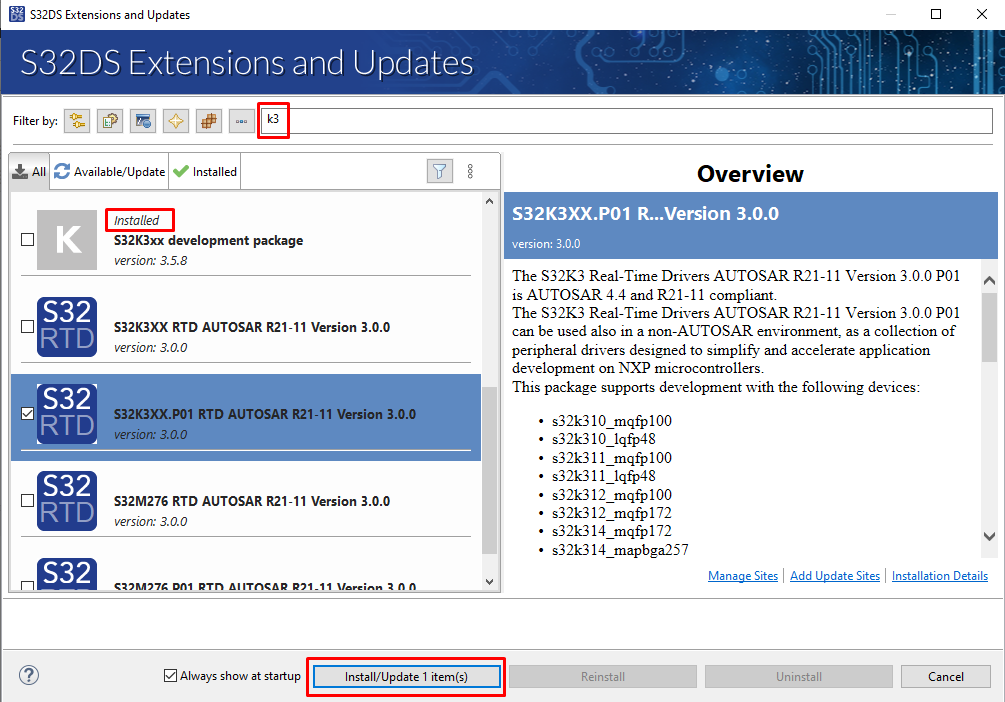Image resolution: width=1005 pixels, height=702 pixels.
Task: Click the blue window filter icon
Action: (143, 121)
